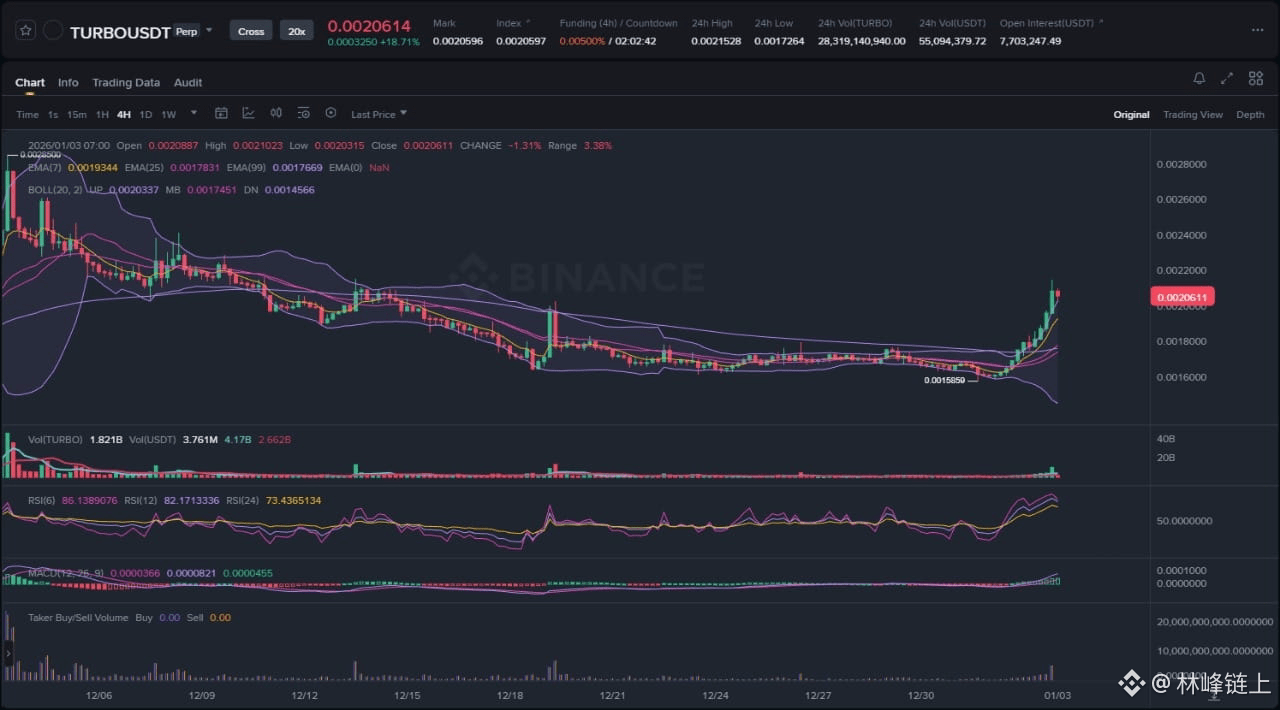Click the RSI(6) indicator legend

(x=42, y=500)
